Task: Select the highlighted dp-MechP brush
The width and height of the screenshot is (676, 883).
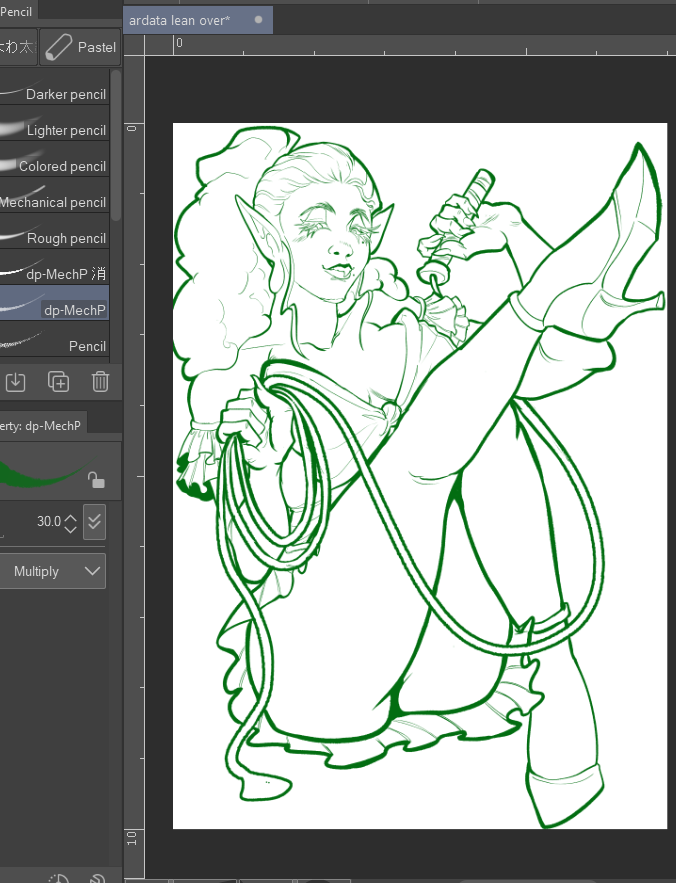Action: 54,303
